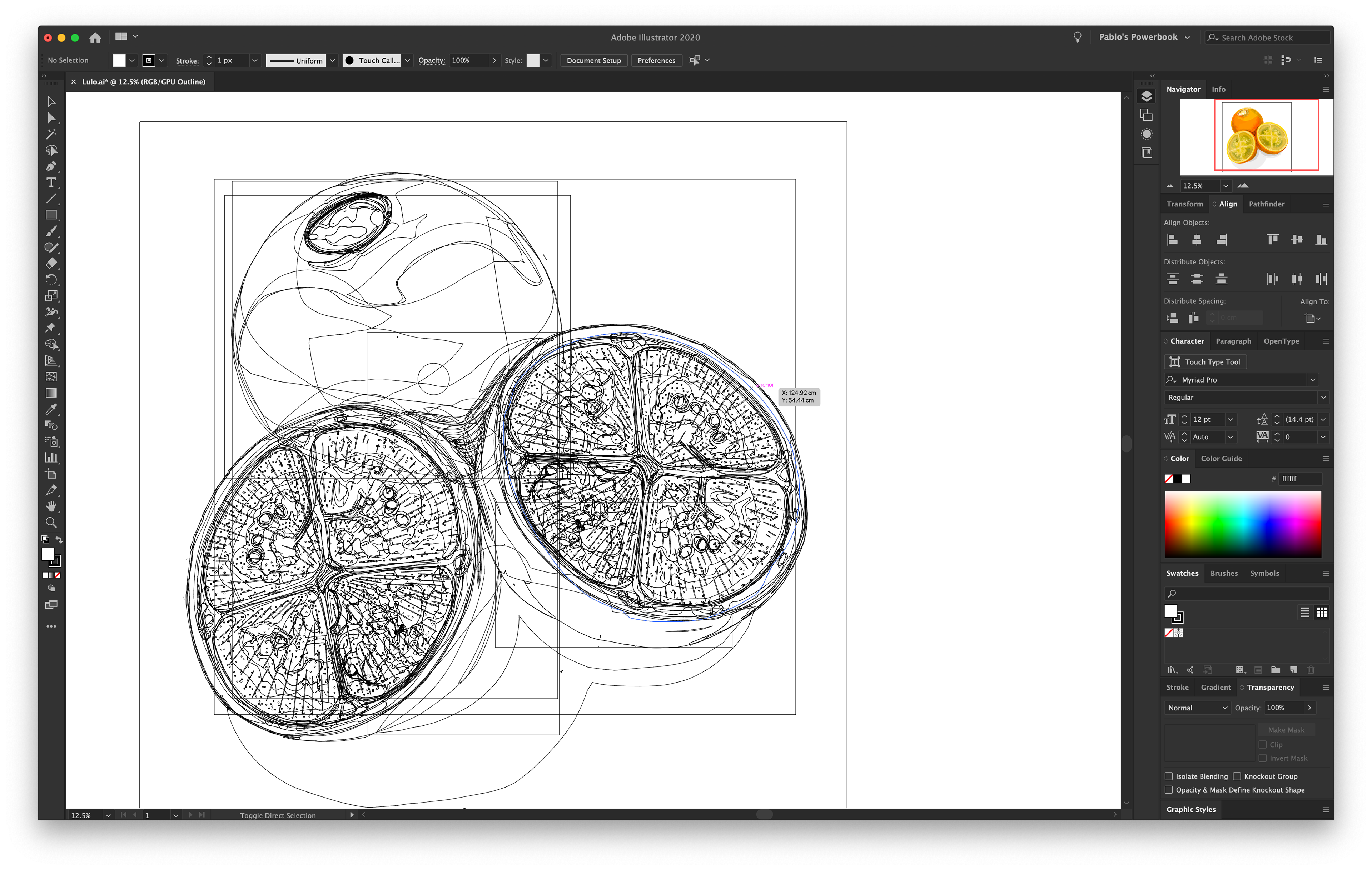Expand the Normal blending mode dropdown
This screenshot has height=870, width=1372.
tap(1197, 708)
